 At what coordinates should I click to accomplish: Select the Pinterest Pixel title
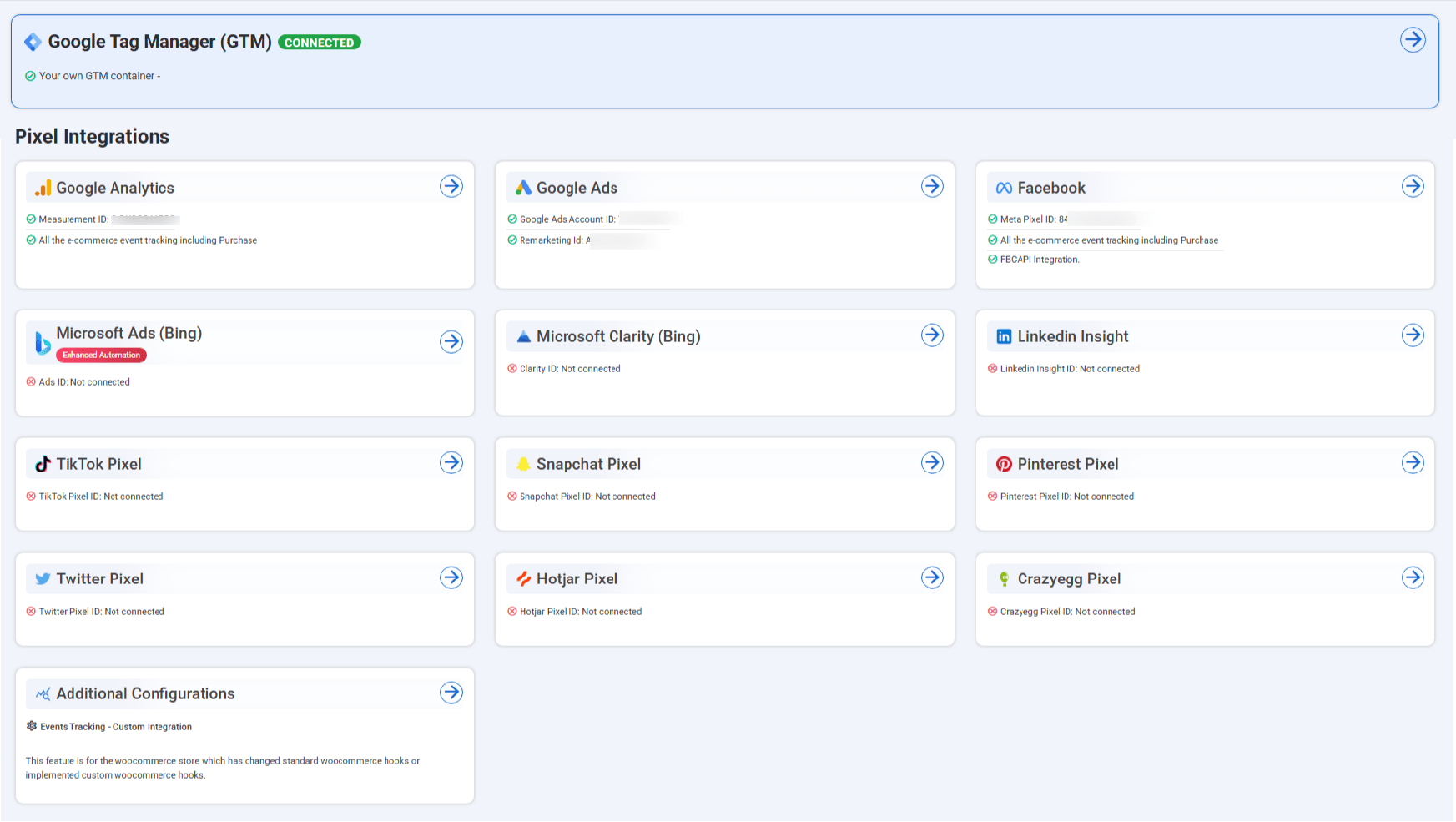tap(1068, 464)
